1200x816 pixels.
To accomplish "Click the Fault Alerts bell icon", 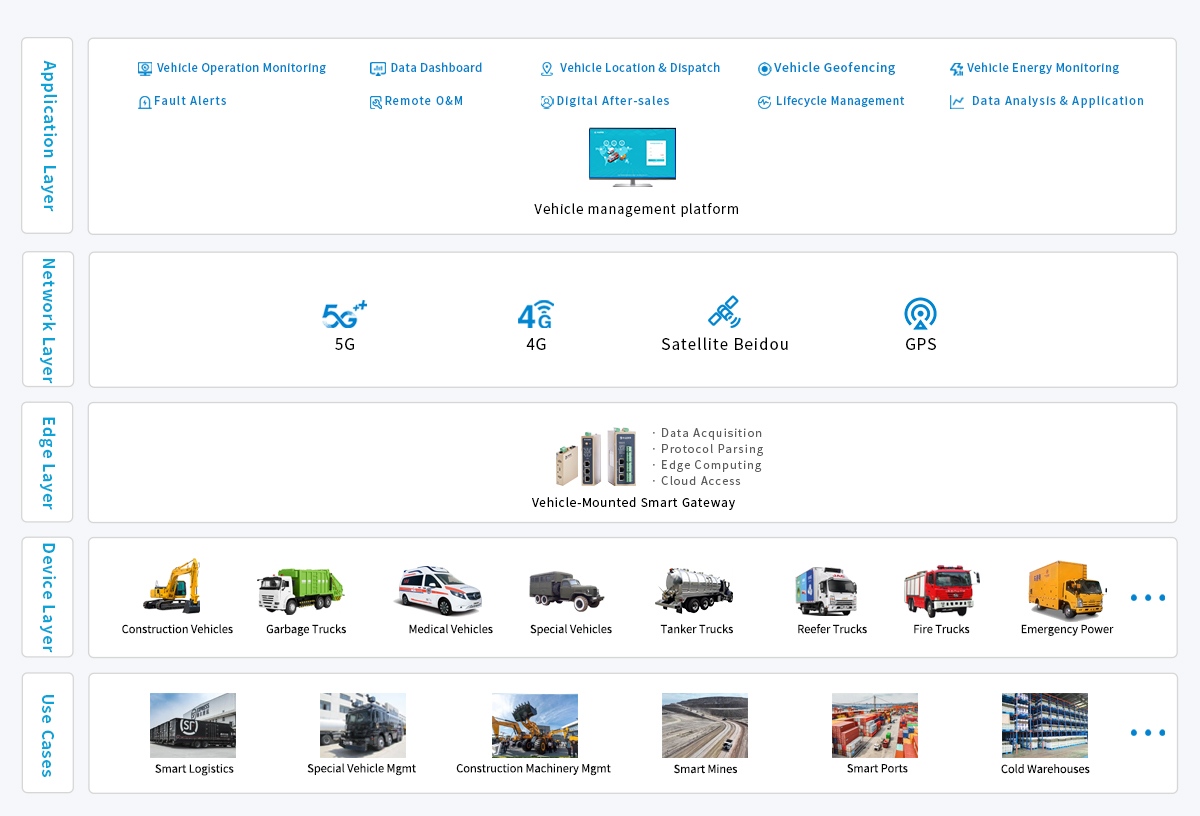I will pos(144,102).
